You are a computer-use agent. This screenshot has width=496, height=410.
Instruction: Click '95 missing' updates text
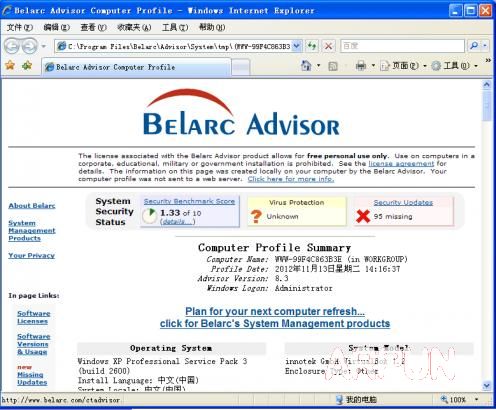pyautogui.click(x=393, y=217)
